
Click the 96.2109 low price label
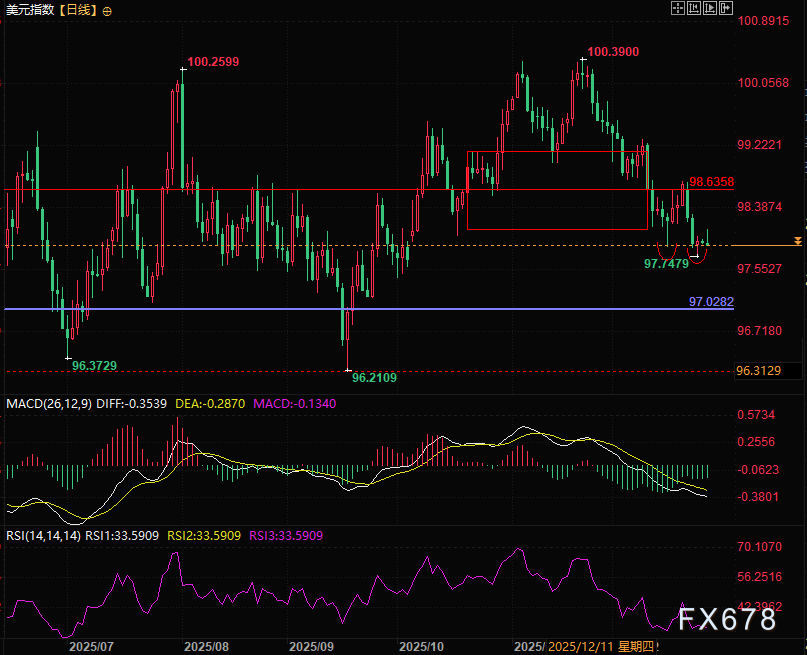374,377
